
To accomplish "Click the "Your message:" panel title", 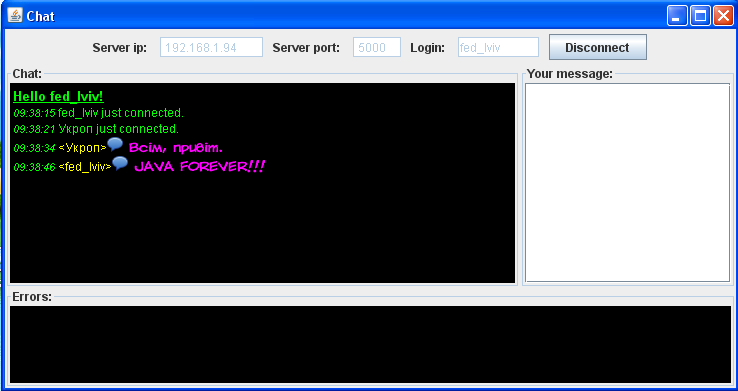I will pos(570,74).
